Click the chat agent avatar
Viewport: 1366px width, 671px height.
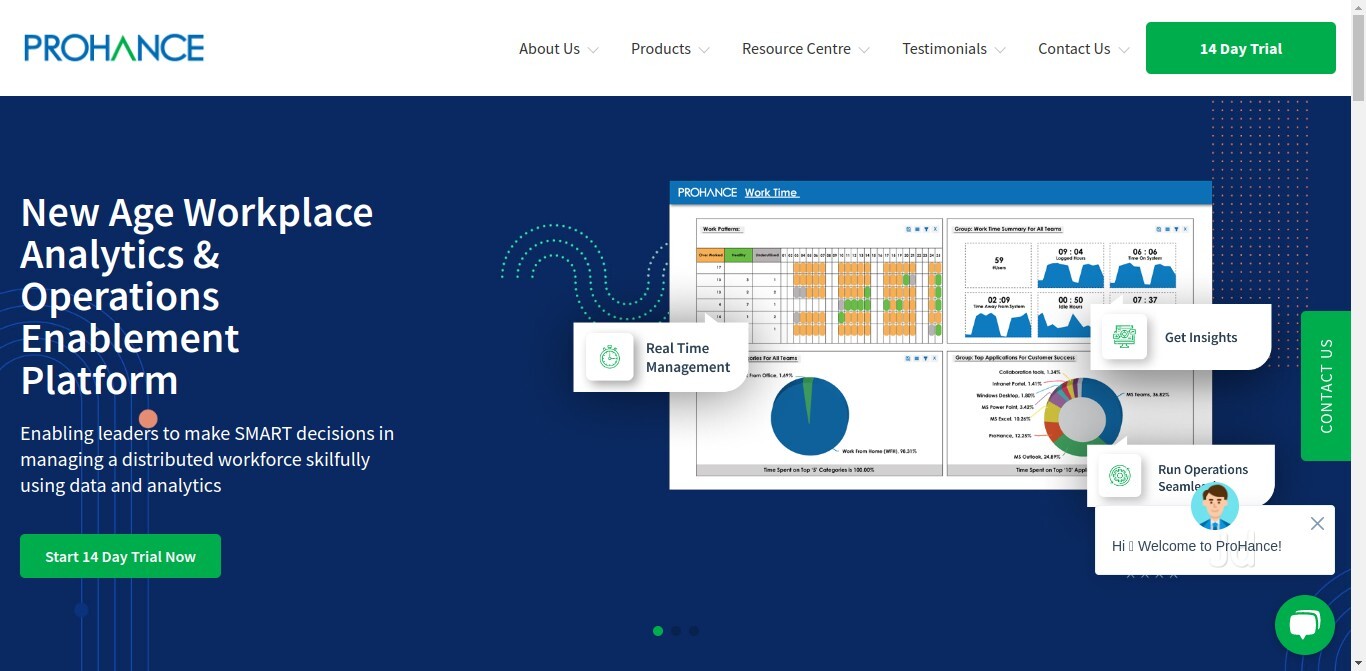[1214, 507]
